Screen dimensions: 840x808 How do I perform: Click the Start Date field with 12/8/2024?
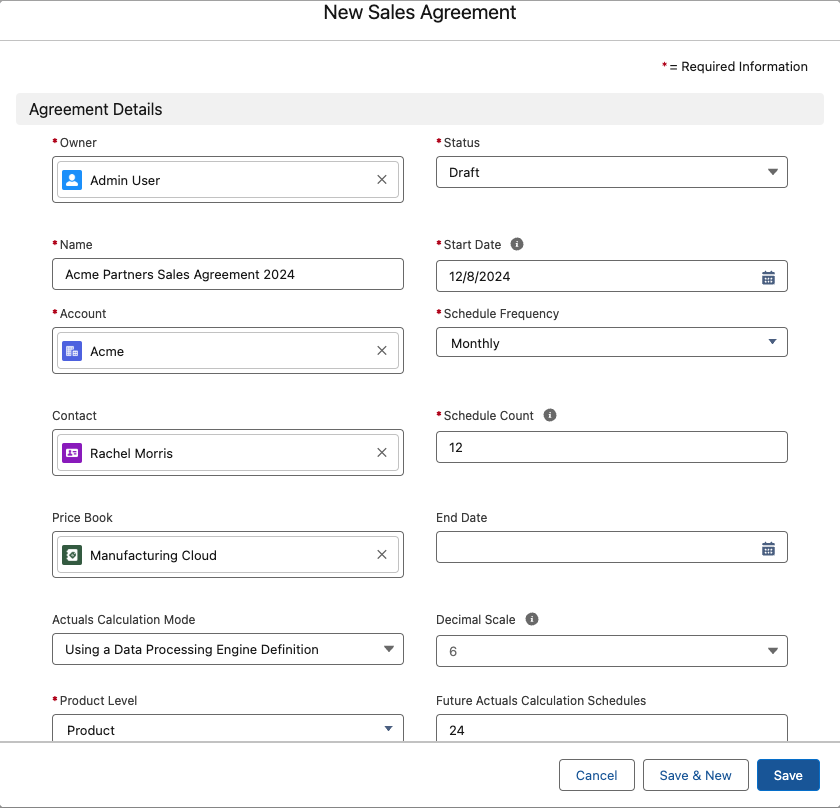(612, 276)
